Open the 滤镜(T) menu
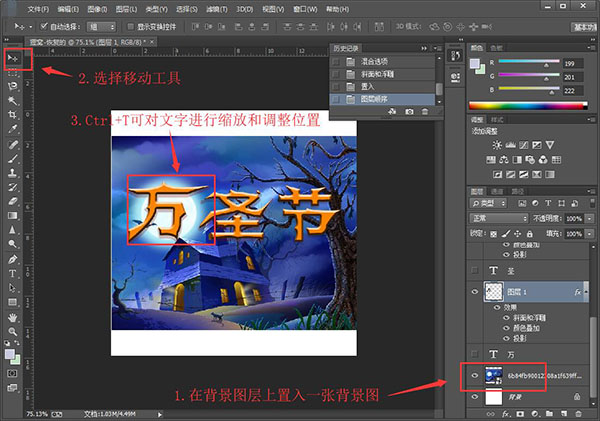 point(217,9)
